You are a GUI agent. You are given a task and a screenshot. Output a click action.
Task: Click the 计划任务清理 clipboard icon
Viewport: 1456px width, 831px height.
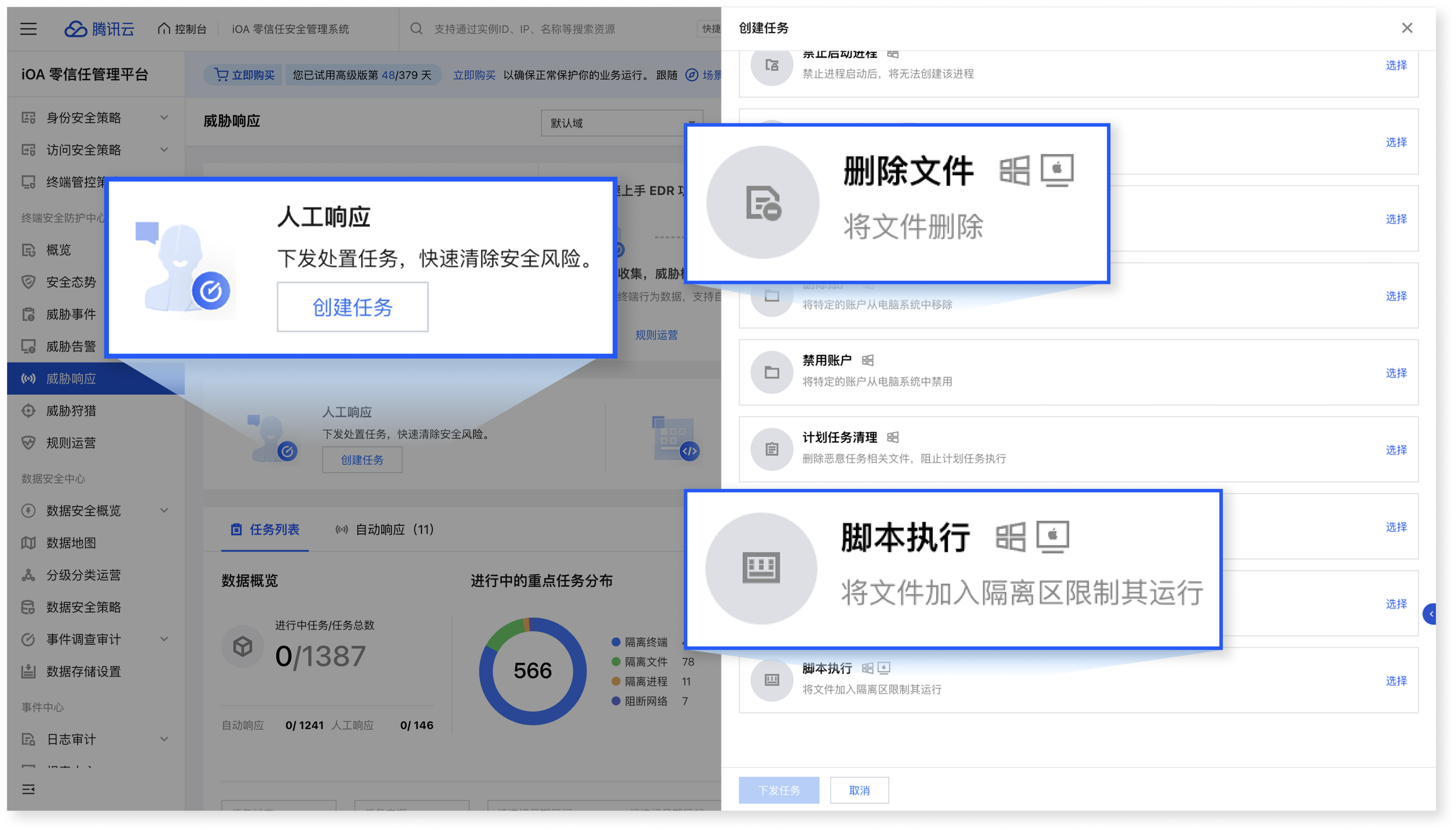click(772, 449)
